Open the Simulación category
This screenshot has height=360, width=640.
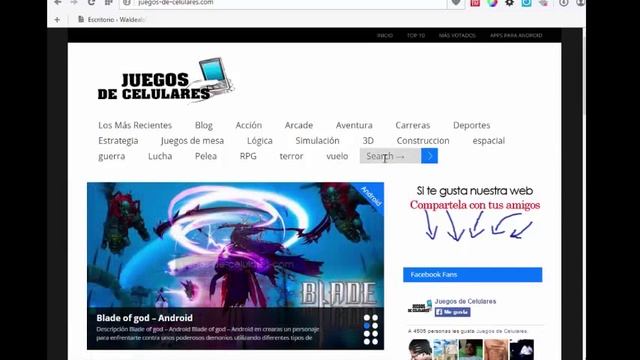coord(317,141)
